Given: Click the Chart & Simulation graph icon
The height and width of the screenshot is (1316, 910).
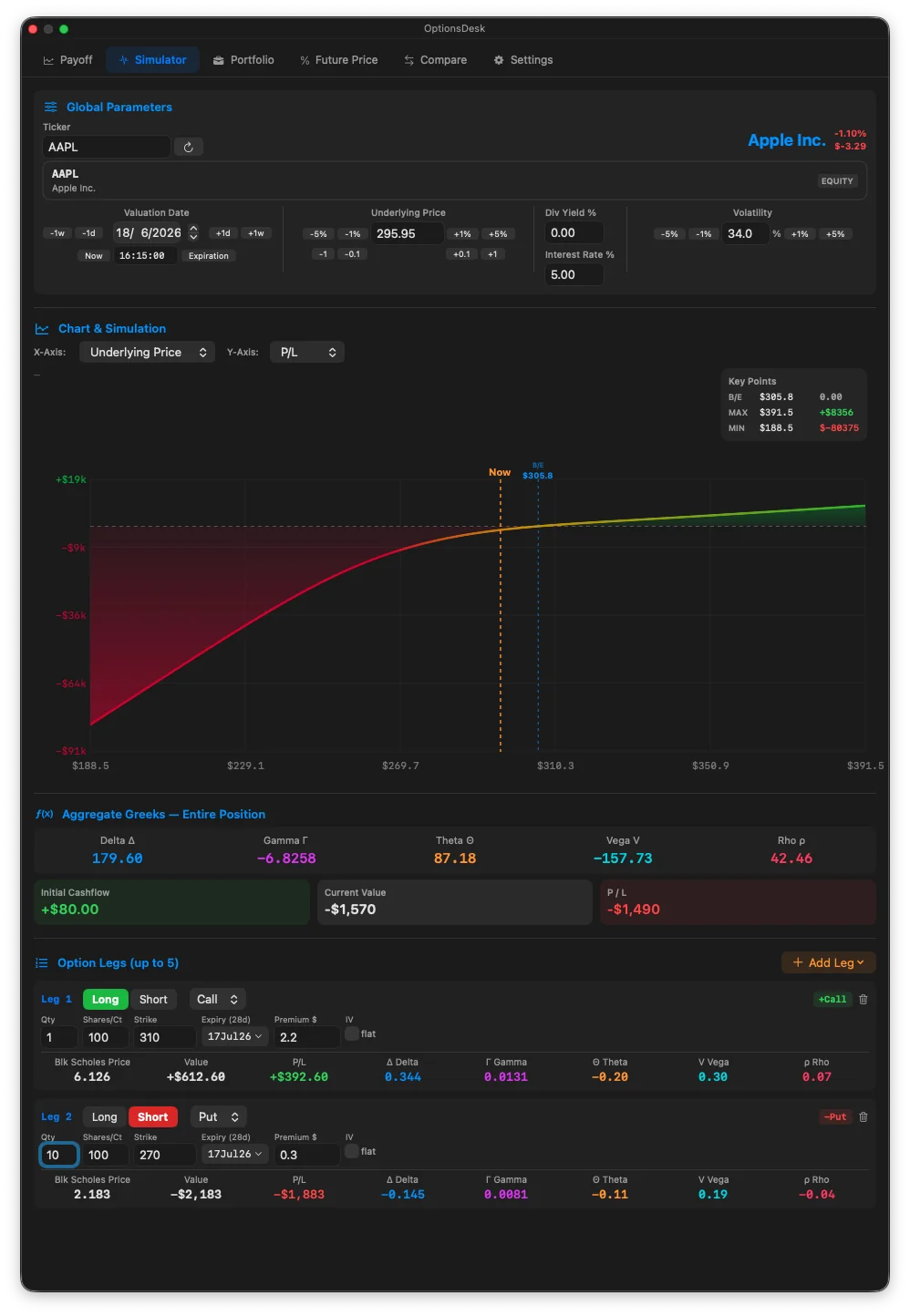Looking at the screenshot, I should point(42,329).
